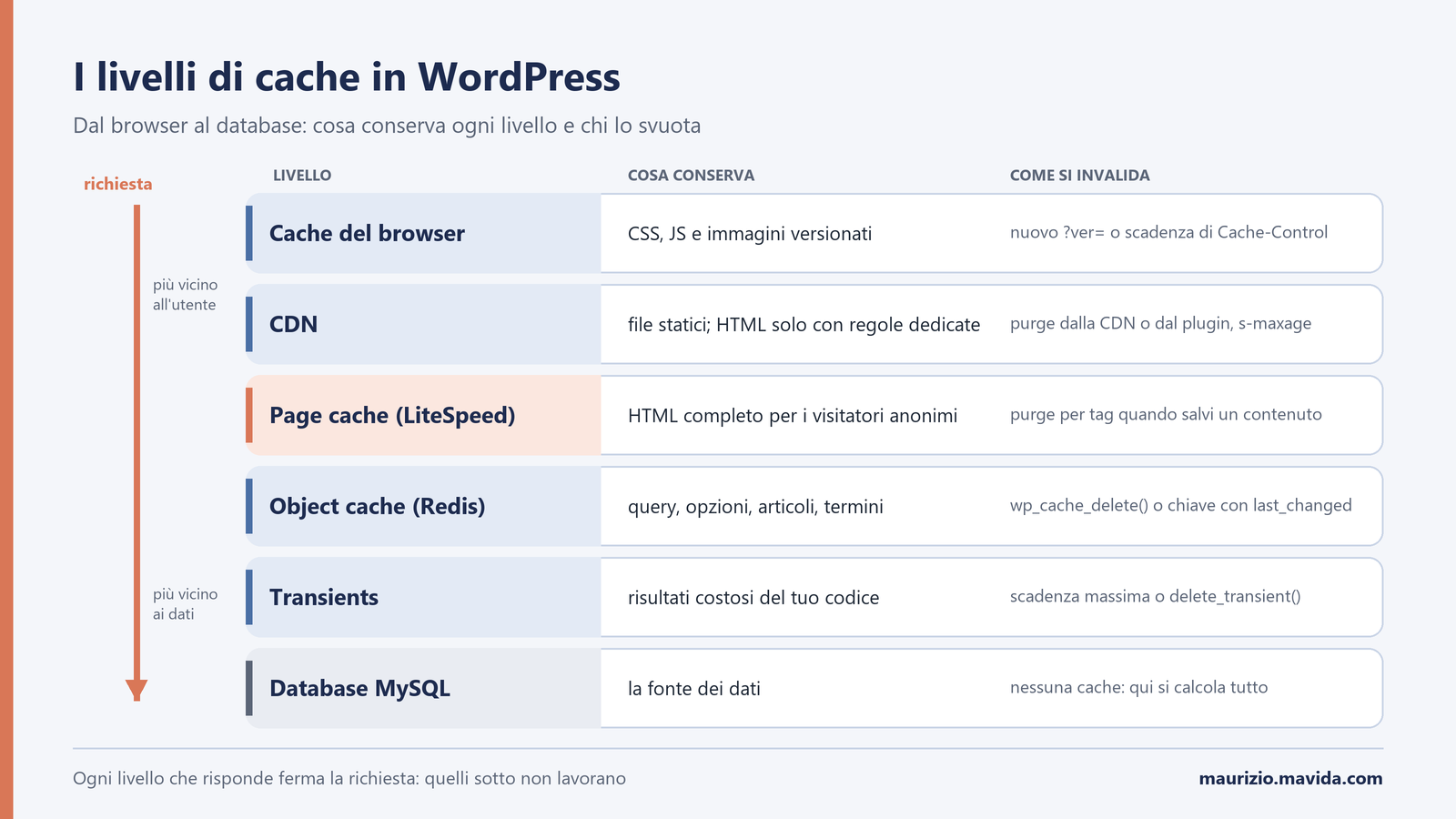
Task: Click the subtitle starting "Dal browser al database"
Action: [x=387, y=126]
